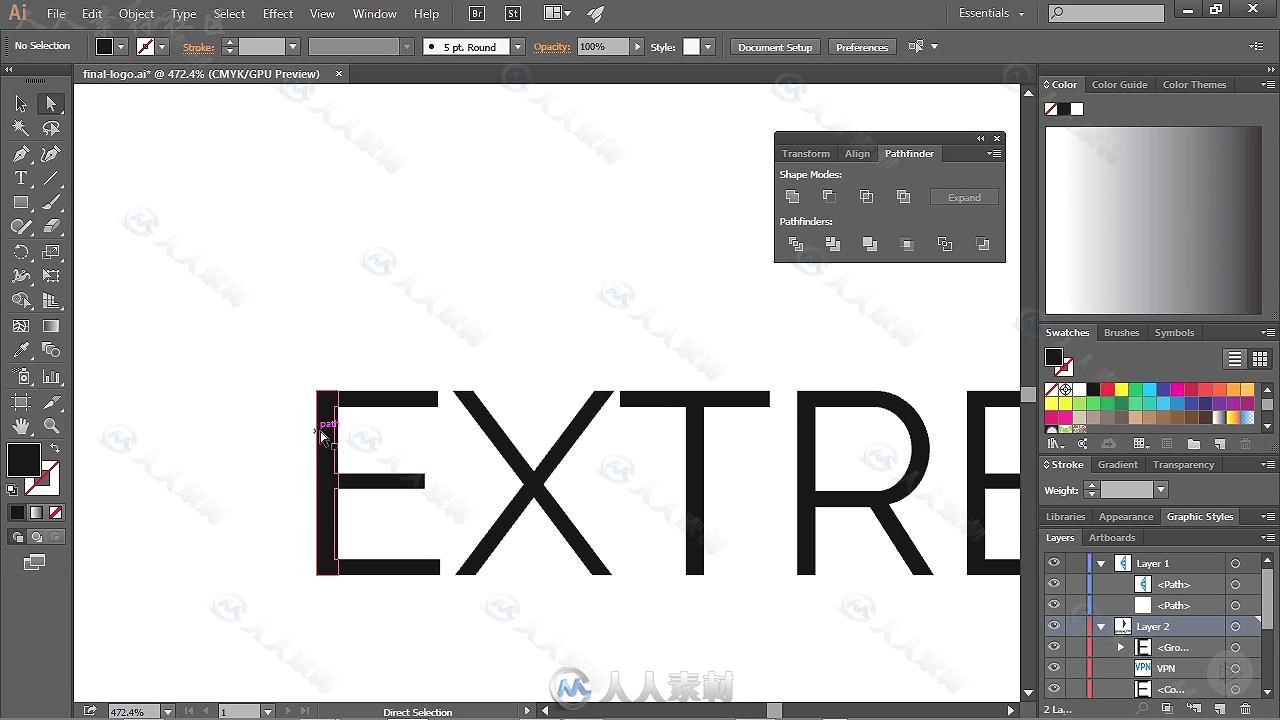Hide the <Gro... group sublayer

1054,647
